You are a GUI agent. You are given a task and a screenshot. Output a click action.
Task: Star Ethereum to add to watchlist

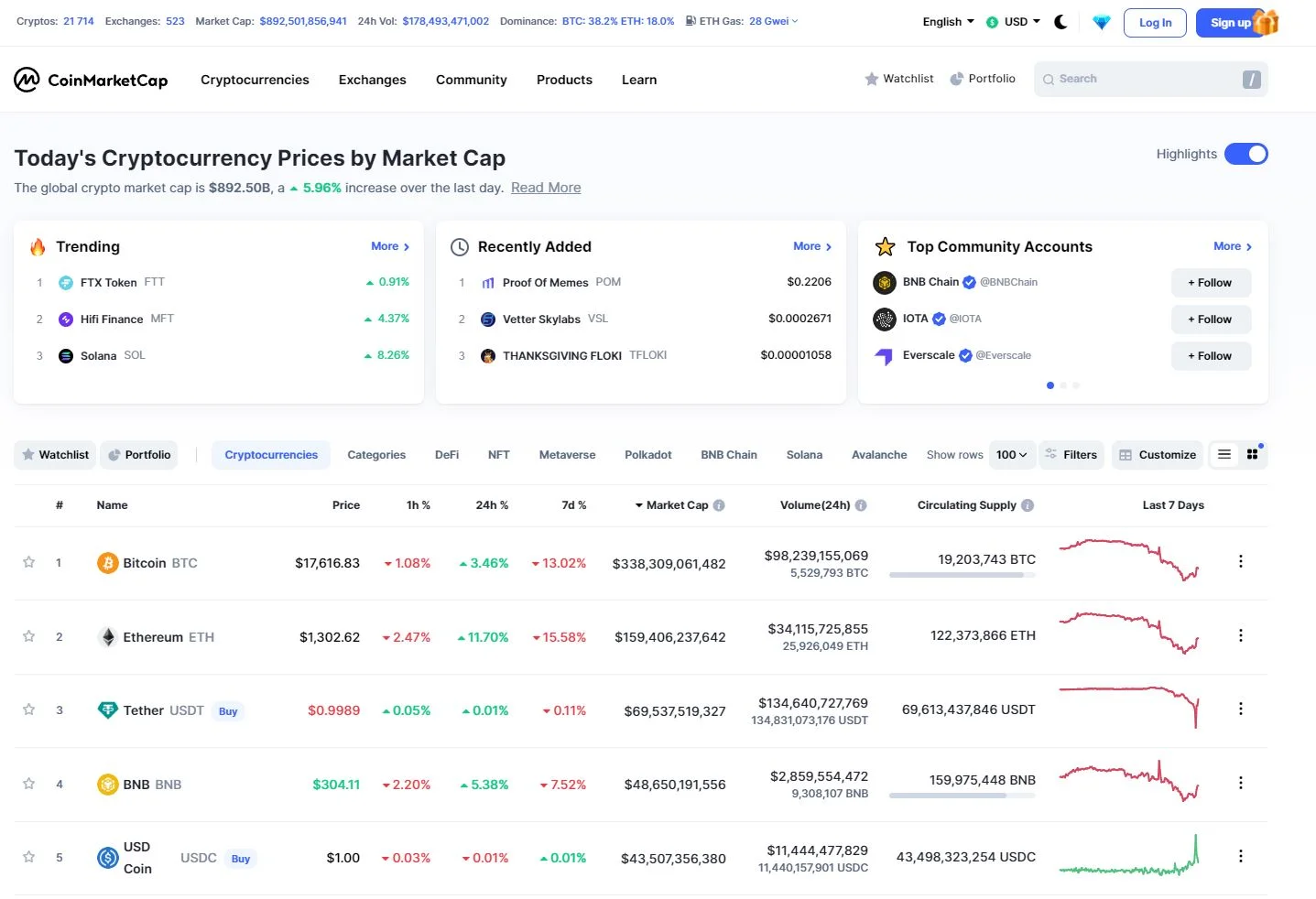click(x=29, y=636)
